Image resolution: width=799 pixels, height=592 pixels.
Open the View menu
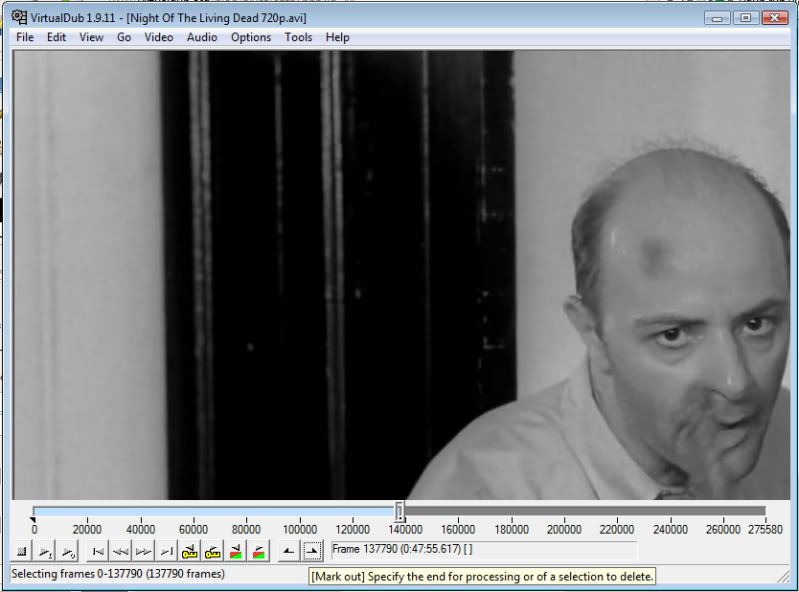pyautogui.click(x=91, y=37)
